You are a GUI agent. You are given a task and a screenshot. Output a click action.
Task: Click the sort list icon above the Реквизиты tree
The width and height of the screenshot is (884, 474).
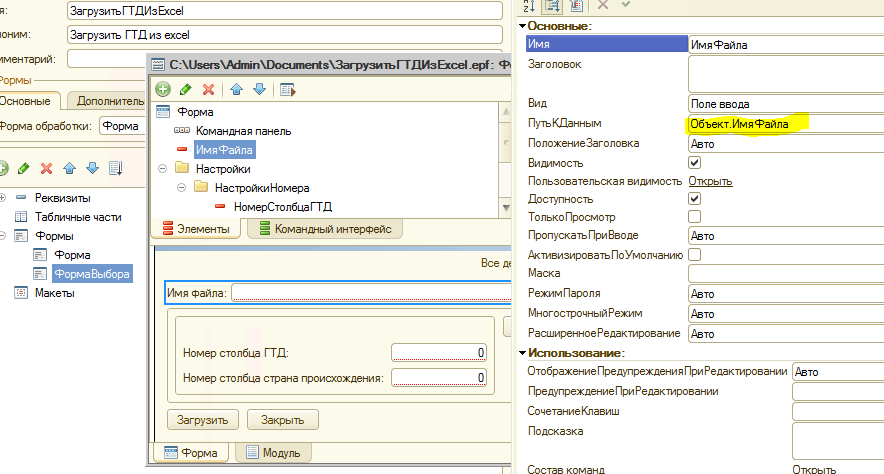point(116,168)
